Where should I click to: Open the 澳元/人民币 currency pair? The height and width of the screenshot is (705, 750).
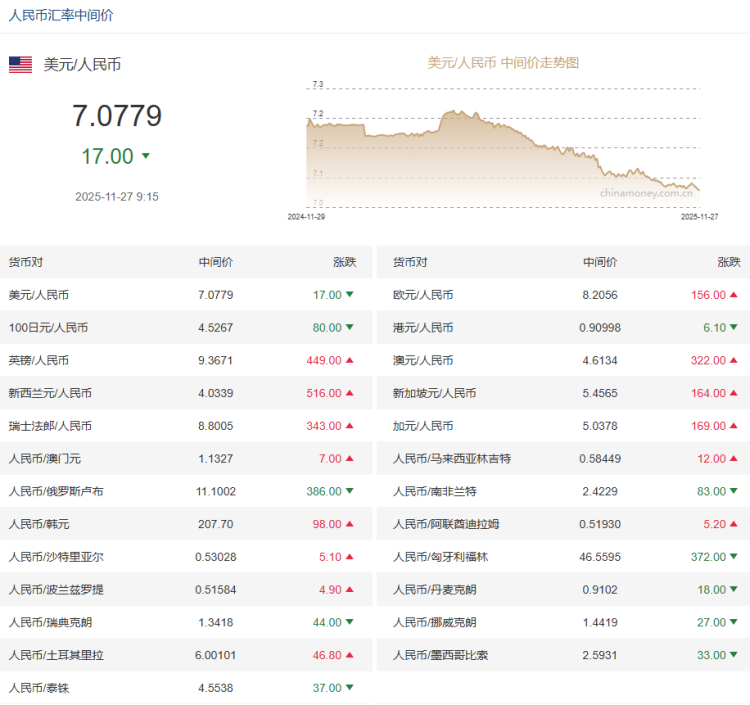(423, 361)
